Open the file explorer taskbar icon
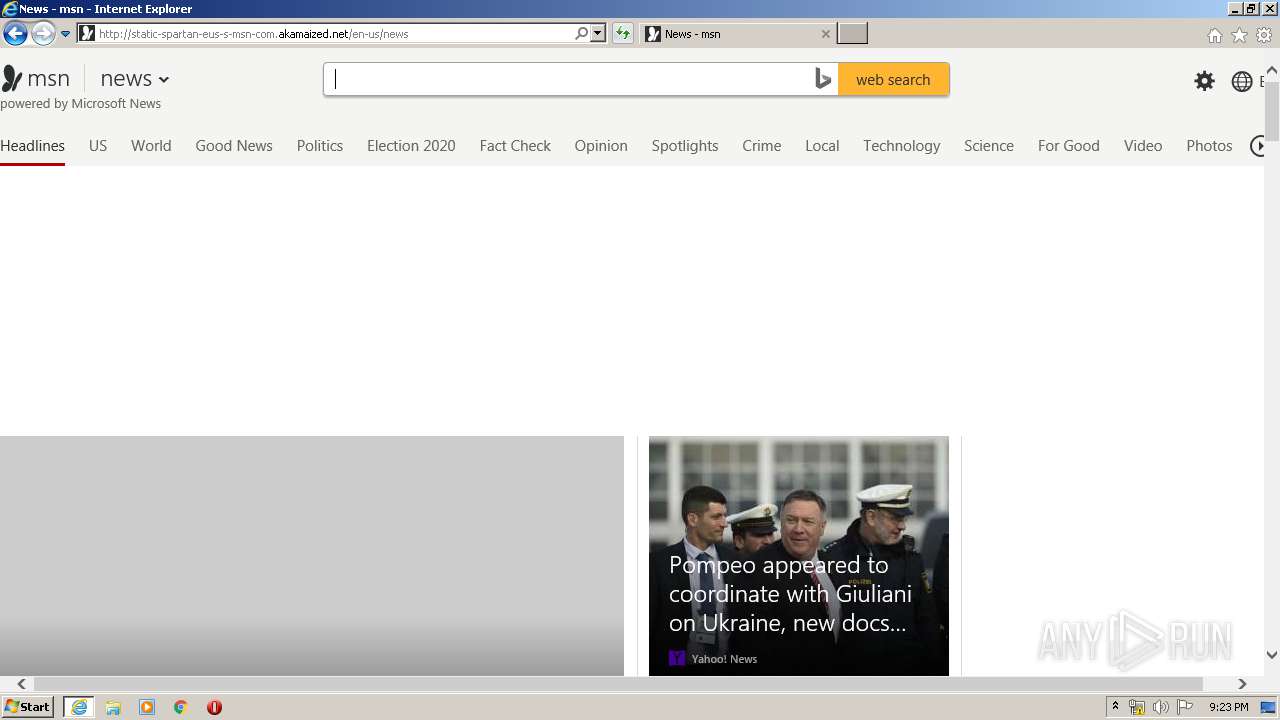The image size is (1280, 720). pos(113,707)
